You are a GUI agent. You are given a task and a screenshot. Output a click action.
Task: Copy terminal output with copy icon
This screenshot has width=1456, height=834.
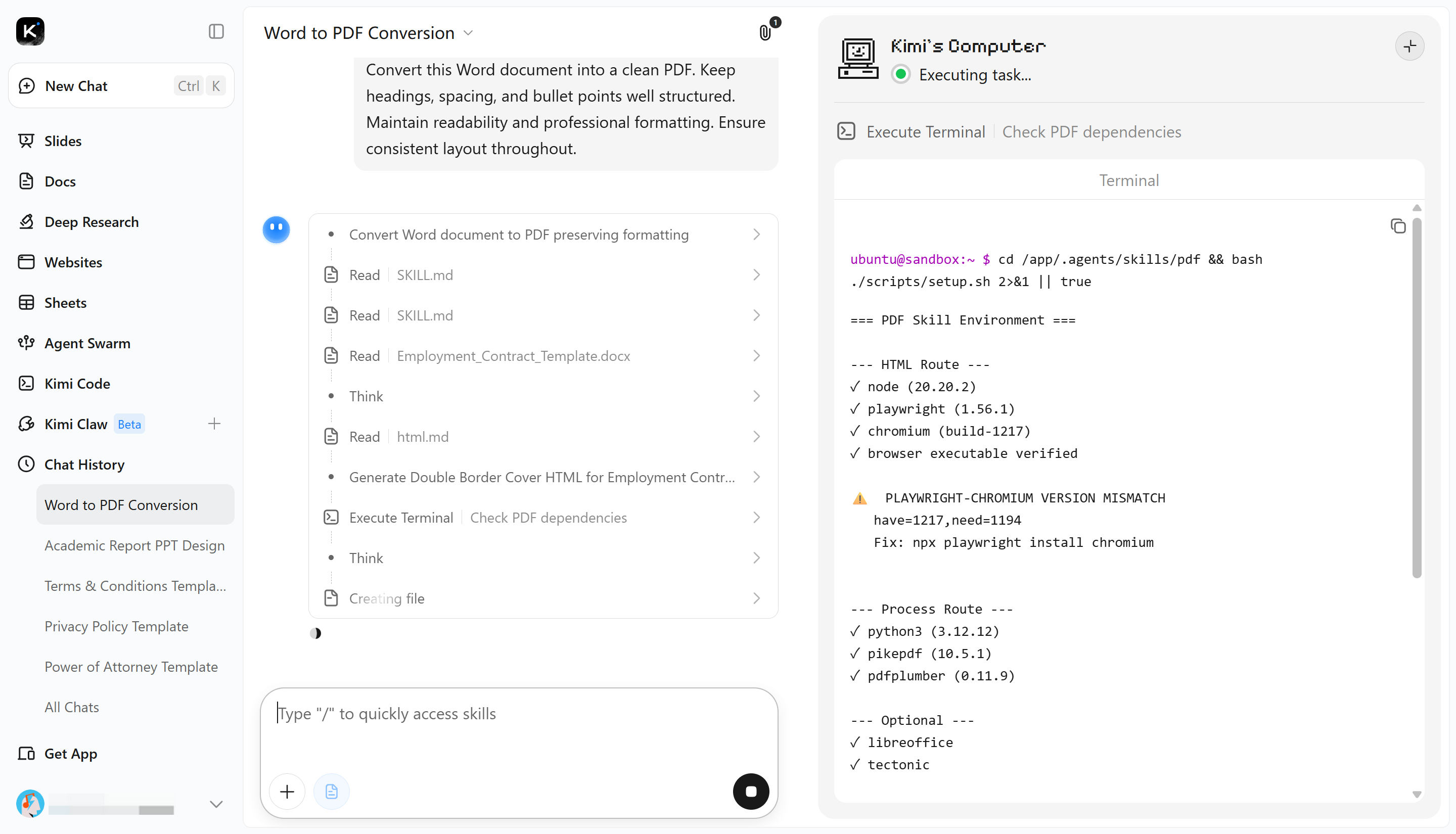[x=1397, y=226]
